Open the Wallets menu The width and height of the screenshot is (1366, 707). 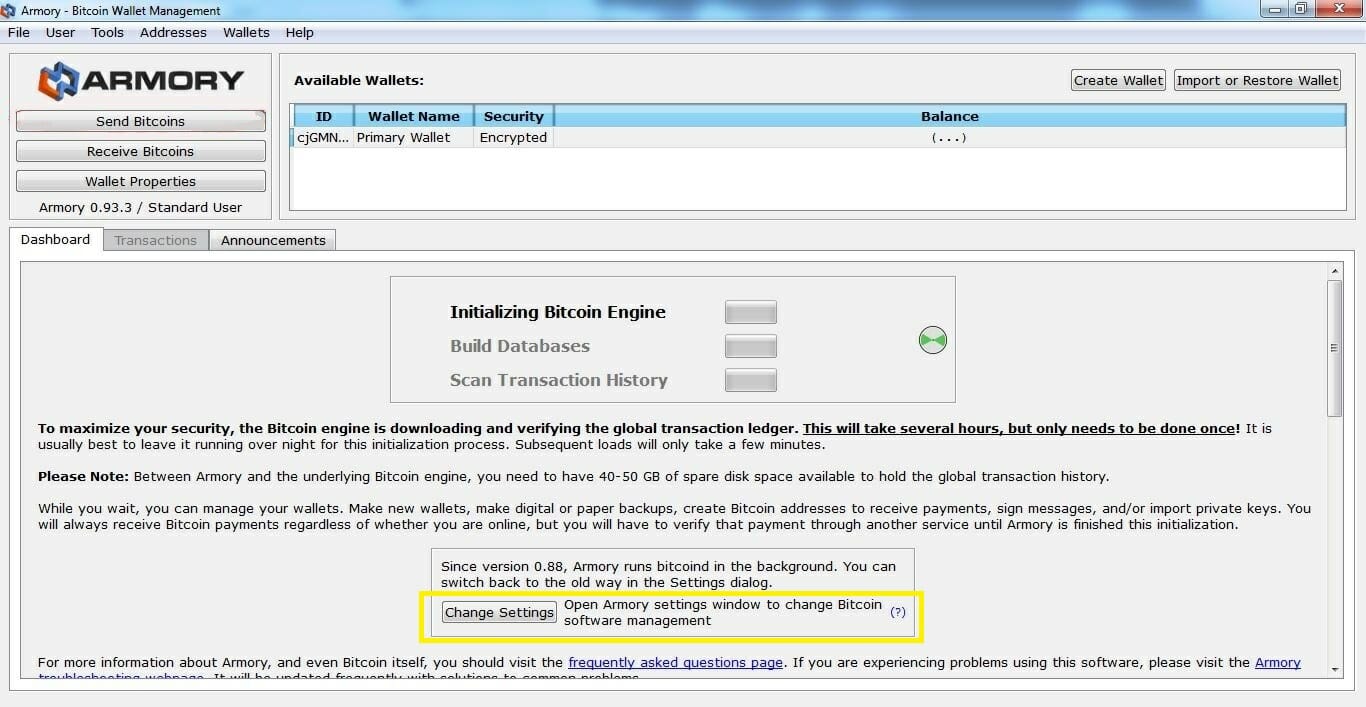point(246,32)
